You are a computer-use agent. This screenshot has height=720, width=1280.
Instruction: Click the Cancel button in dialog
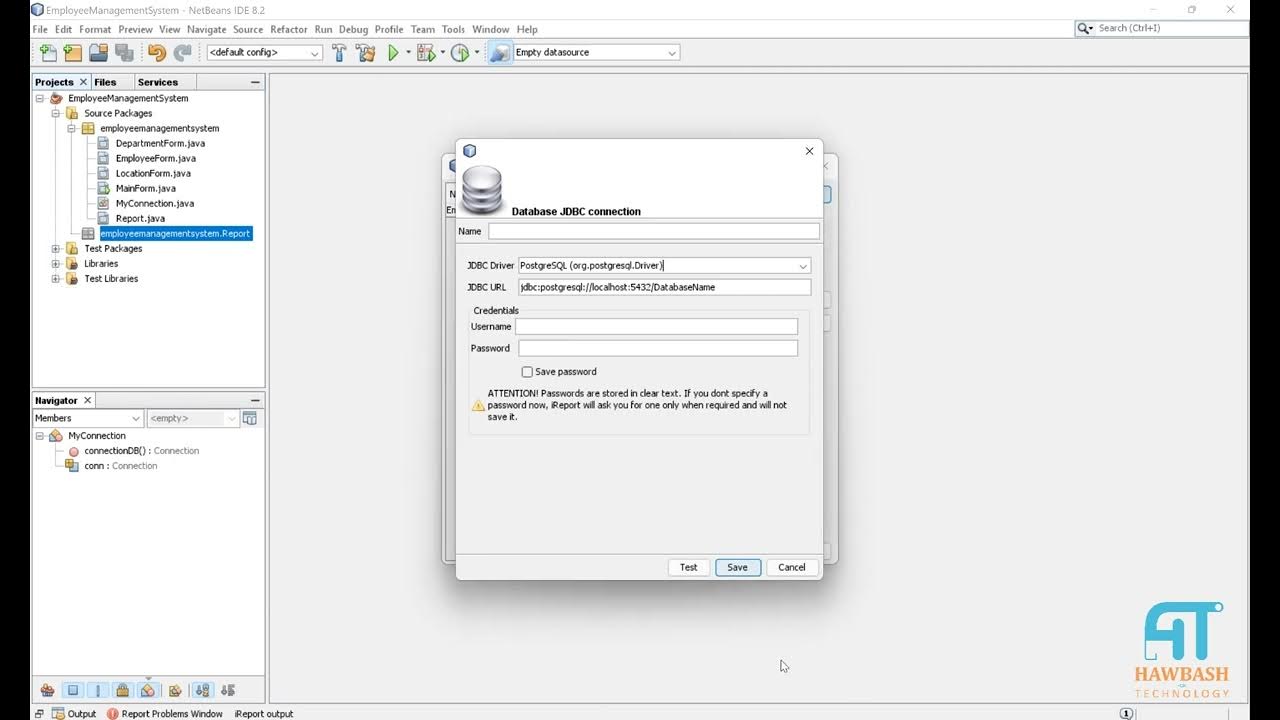click(x=792, y=567)
